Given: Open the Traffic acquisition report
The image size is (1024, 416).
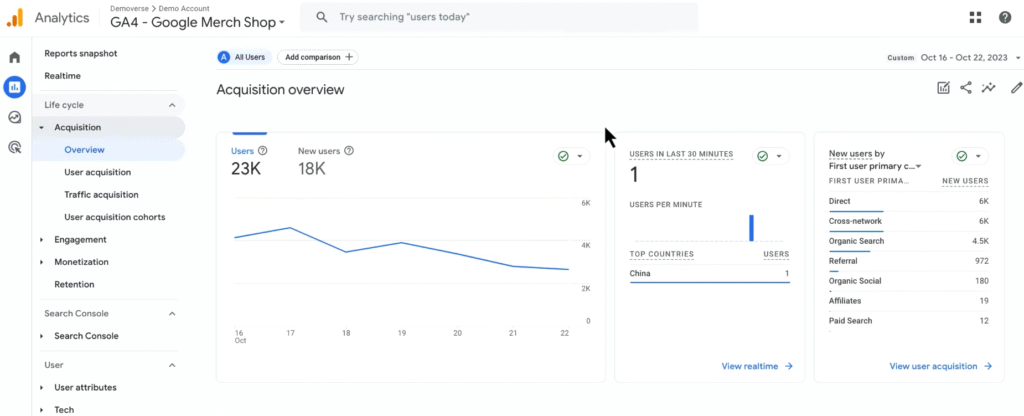Looking at the screenshot, I should pyautogui.click(x=101, y=195).
